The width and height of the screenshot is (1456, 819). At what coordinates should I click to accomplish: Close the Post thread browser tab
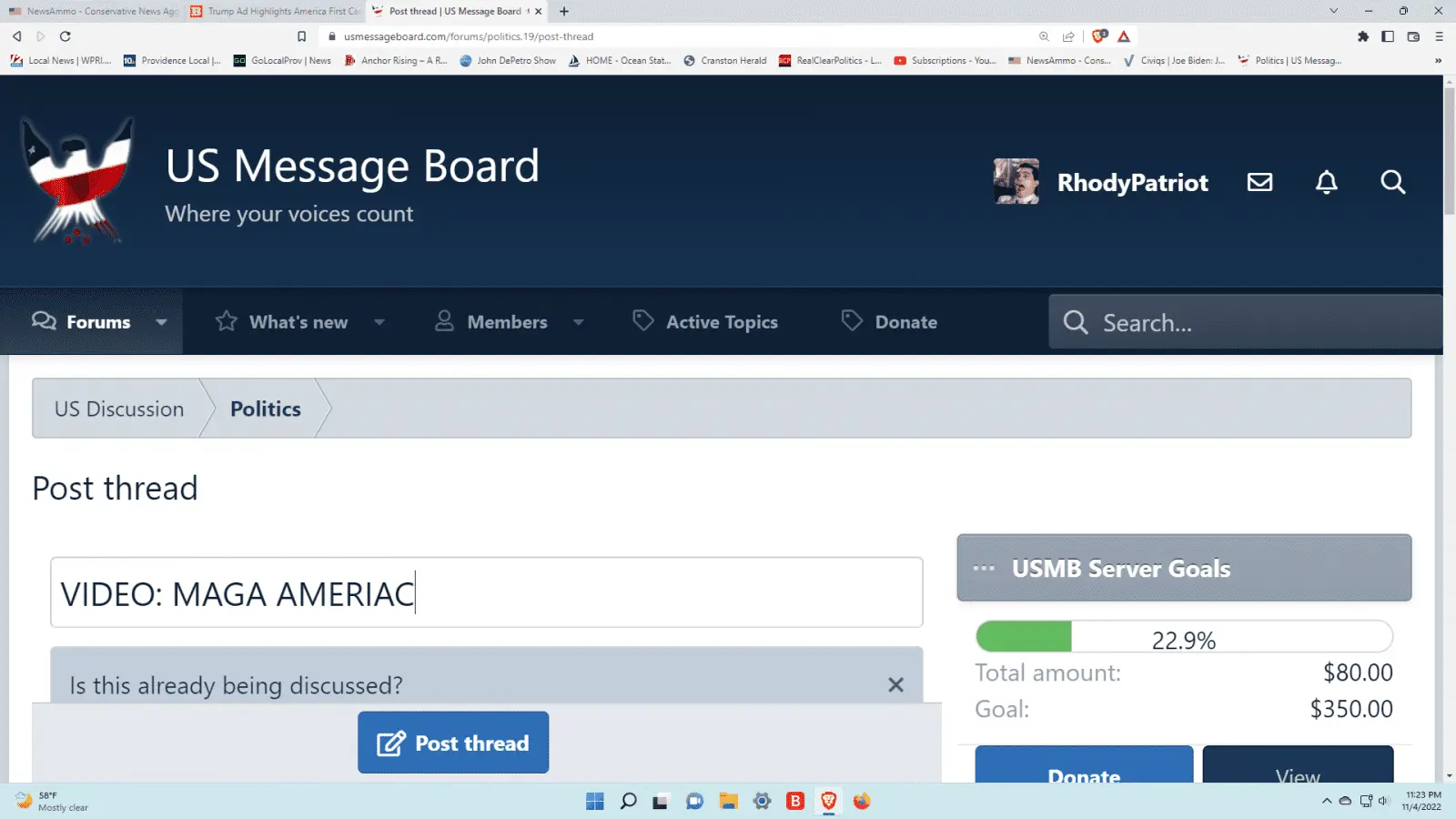pyautogui.click(x=539, y=11)
